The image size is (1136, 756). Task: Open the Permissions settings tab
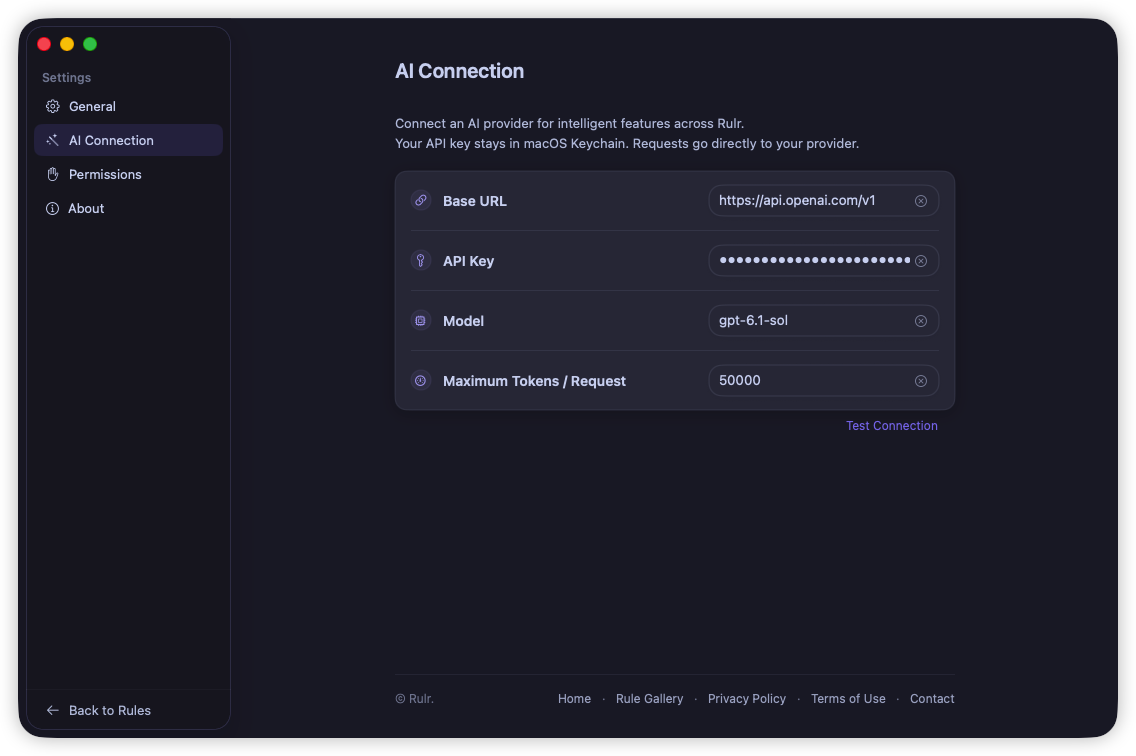pyautogui.click(x=128, y=175)
